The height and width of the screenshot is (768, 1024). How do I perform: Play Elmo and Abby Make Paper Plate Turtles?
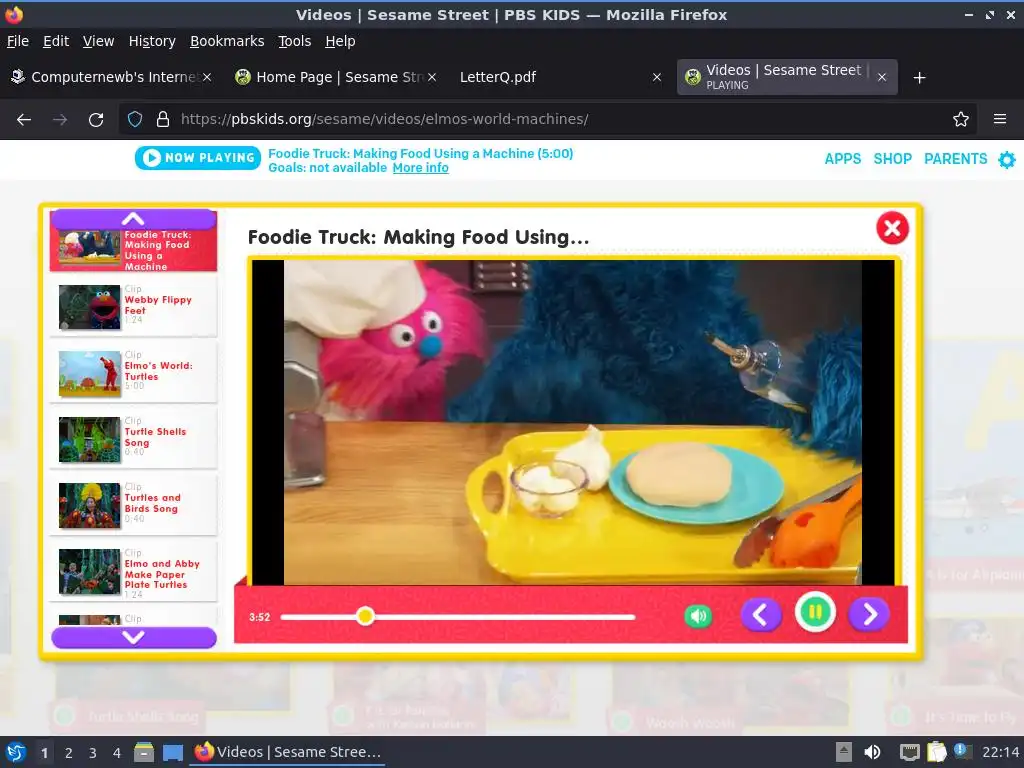pos(133,570)
